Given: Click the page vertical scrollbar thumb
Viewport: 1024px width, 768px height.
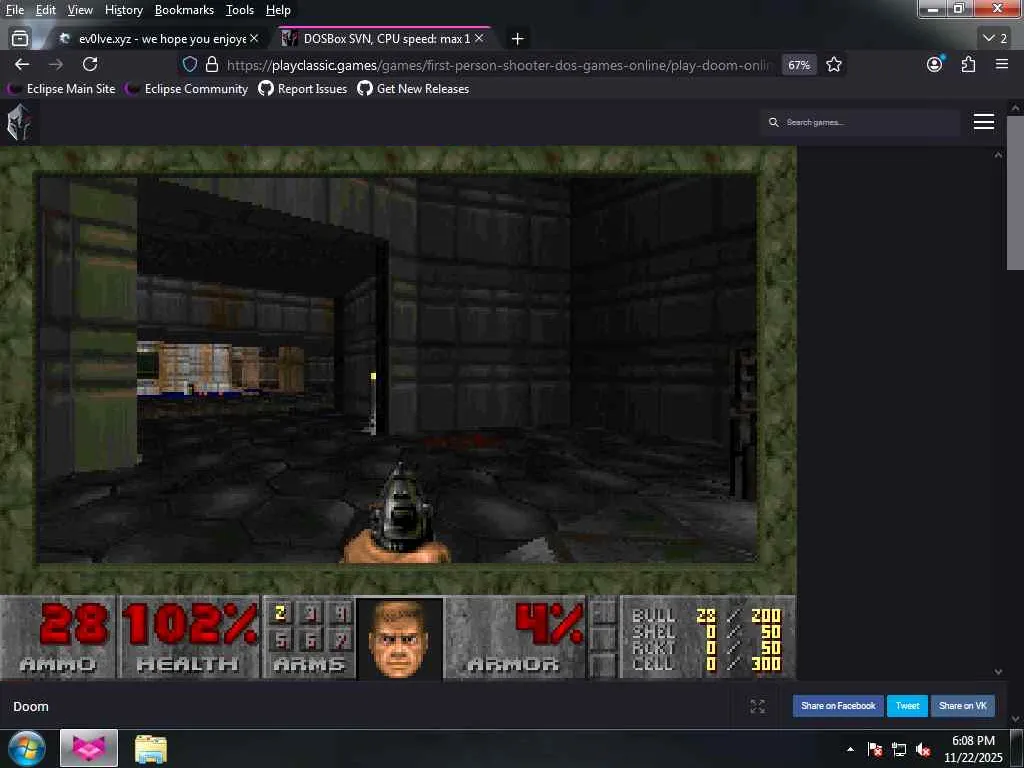Looking at the screenshot, I should [1015, 193].
